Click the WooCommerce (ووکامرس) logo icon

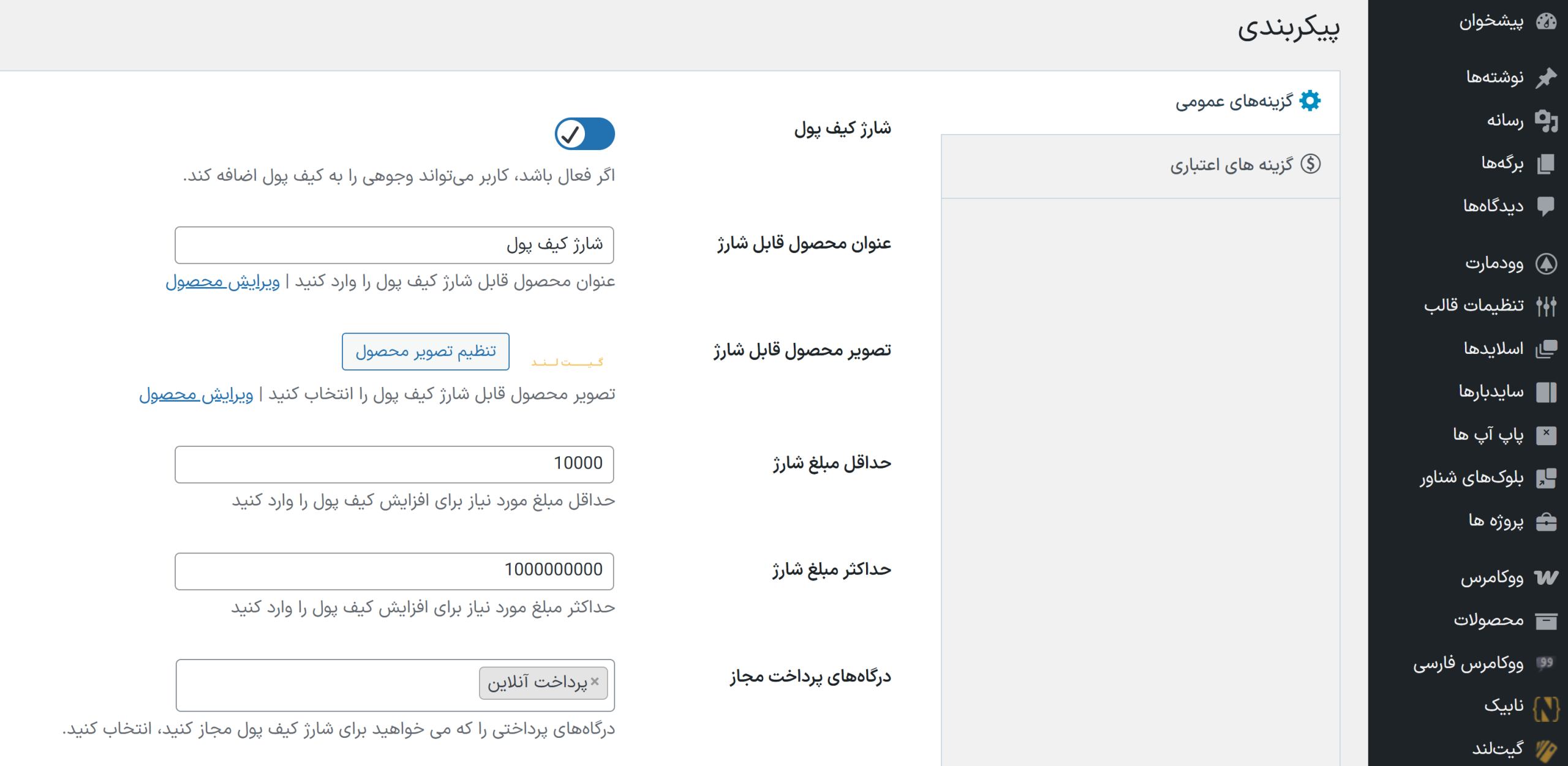[1545, 577]
